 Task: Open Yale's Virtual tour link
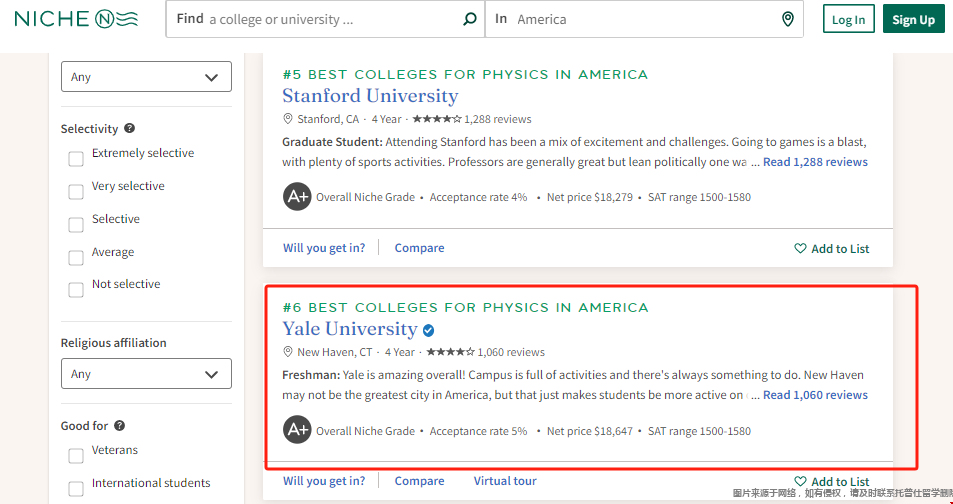tap(505, 481)
